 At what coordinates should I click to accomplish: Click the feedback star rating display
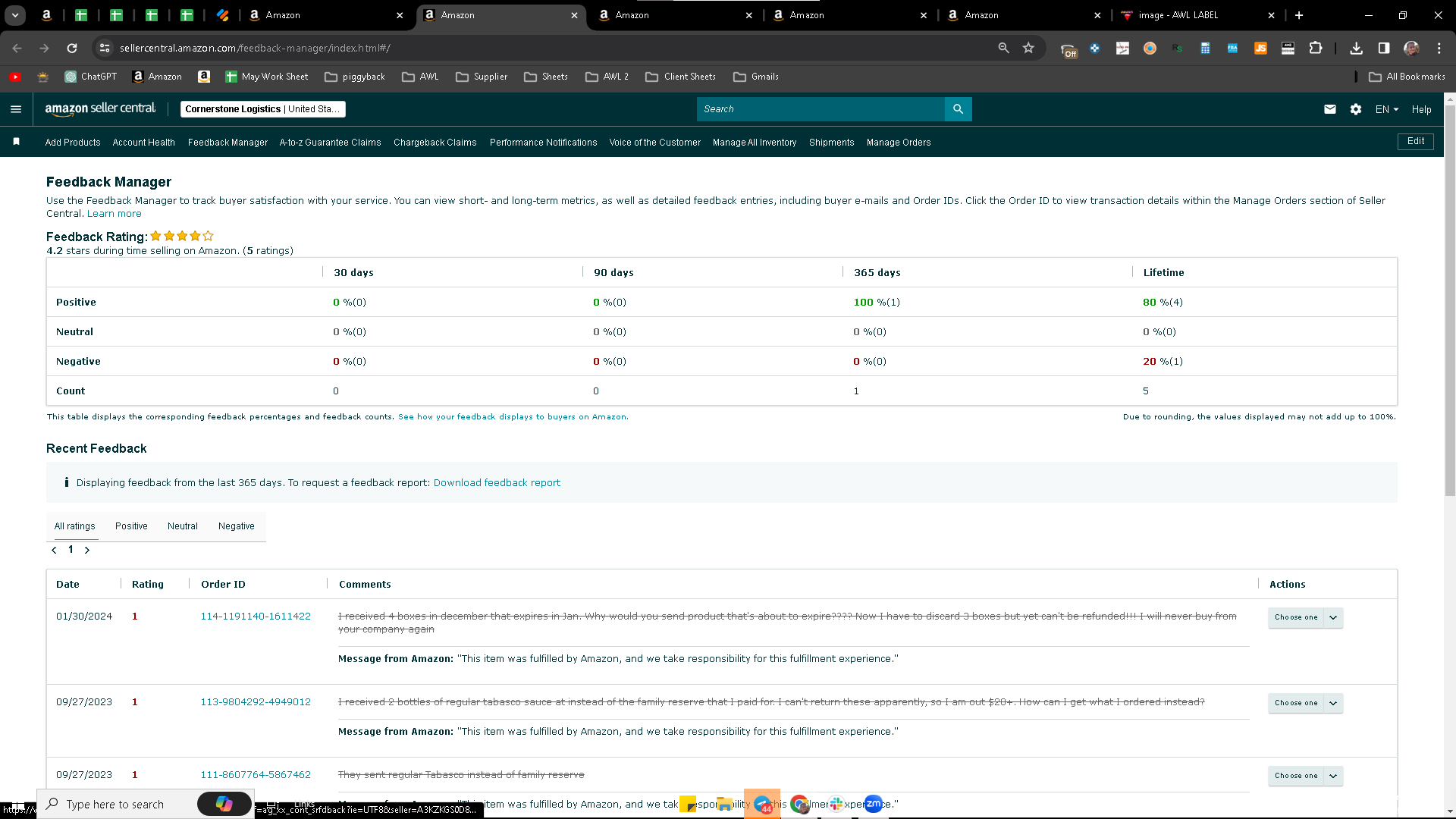[182, 237]
